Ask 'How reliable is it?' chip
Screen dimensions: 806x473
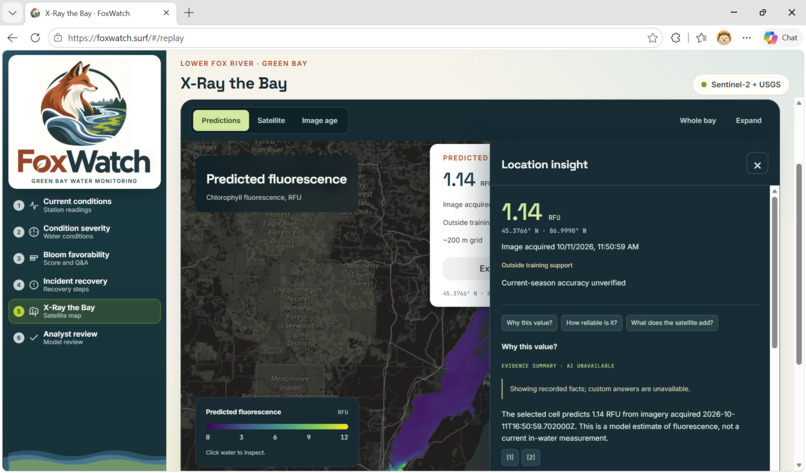click(x=592, y=323)
